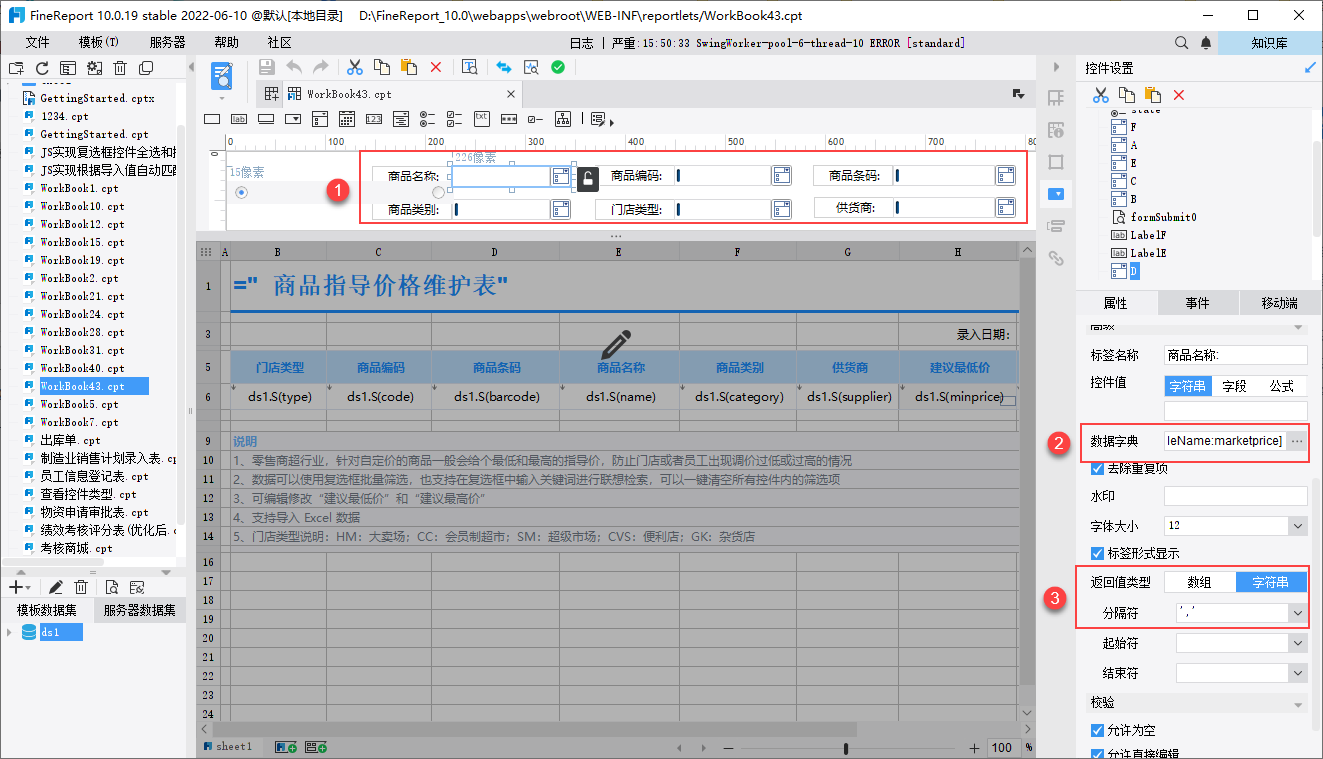1323x759 pixels.
Task: Click the red delete X in main toolbar
Action: (x=436, y=67)
